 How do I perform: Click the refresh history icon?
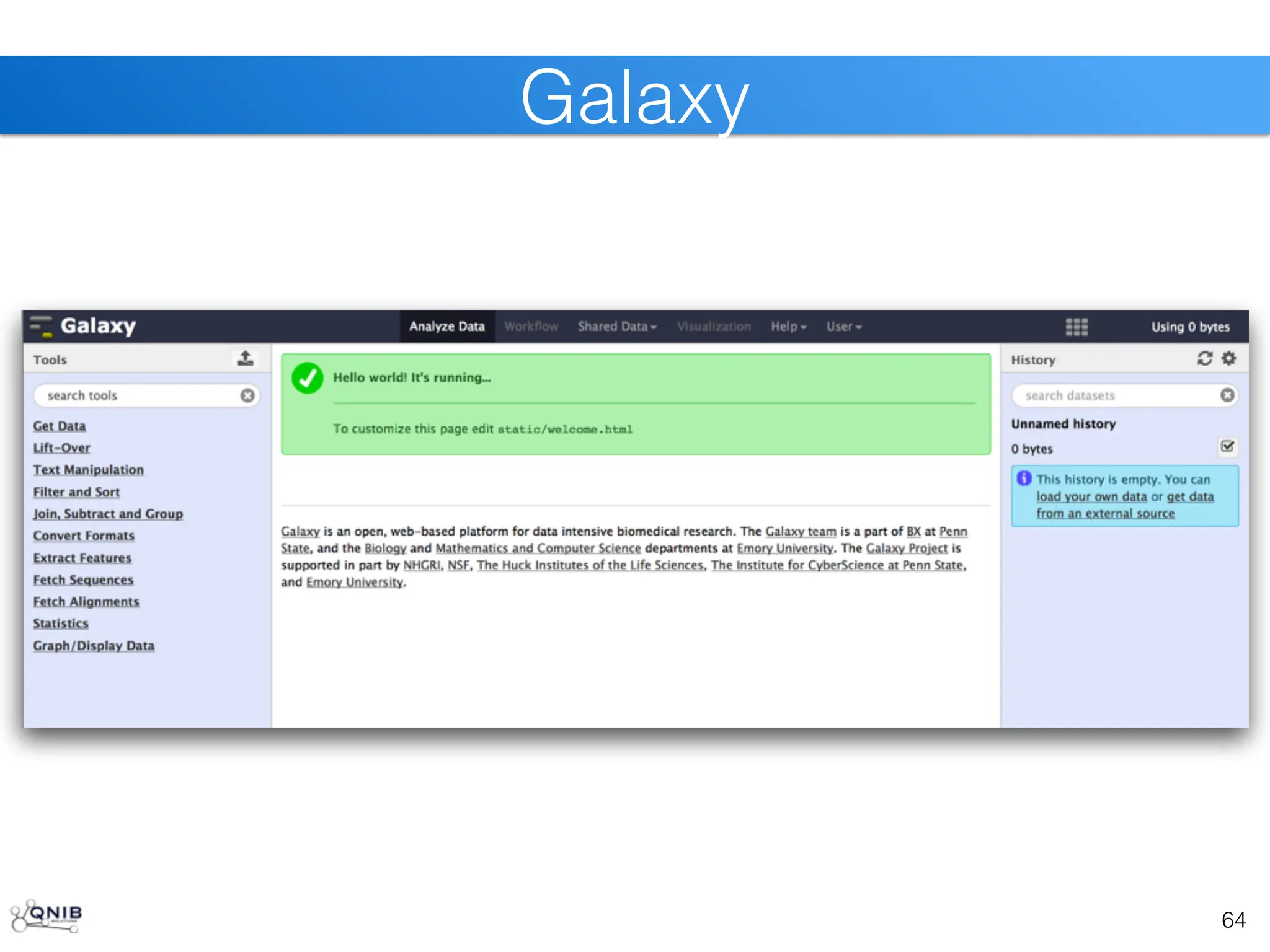coord(1204,358)
